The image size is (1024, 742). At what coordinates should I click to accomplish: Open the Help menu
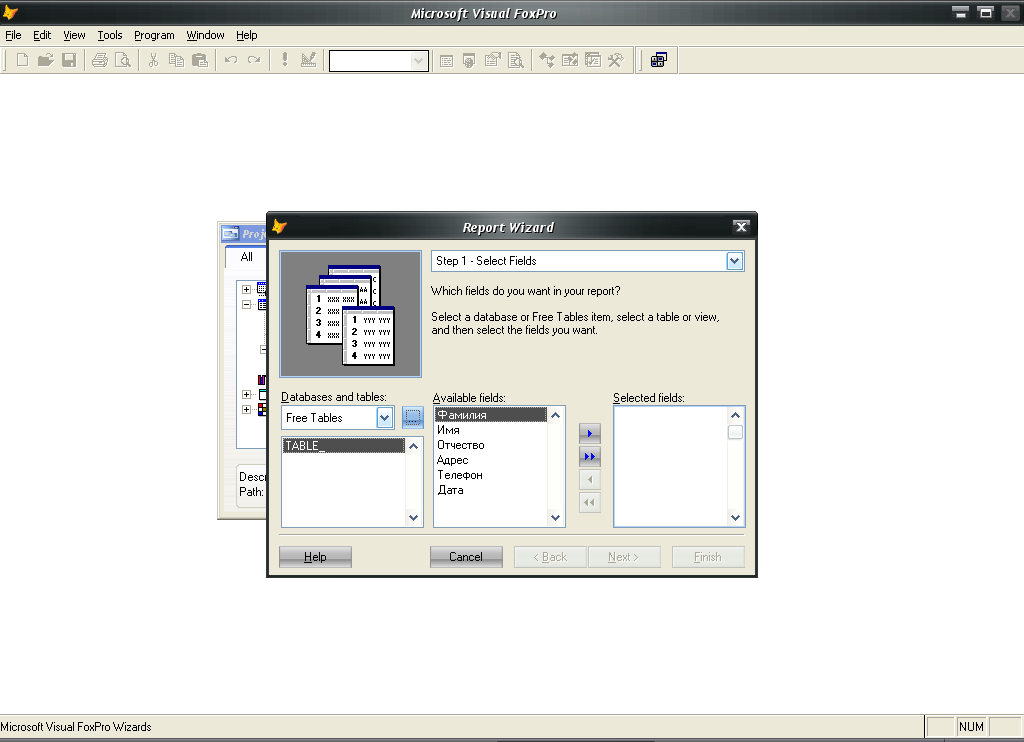click(246, 35)
